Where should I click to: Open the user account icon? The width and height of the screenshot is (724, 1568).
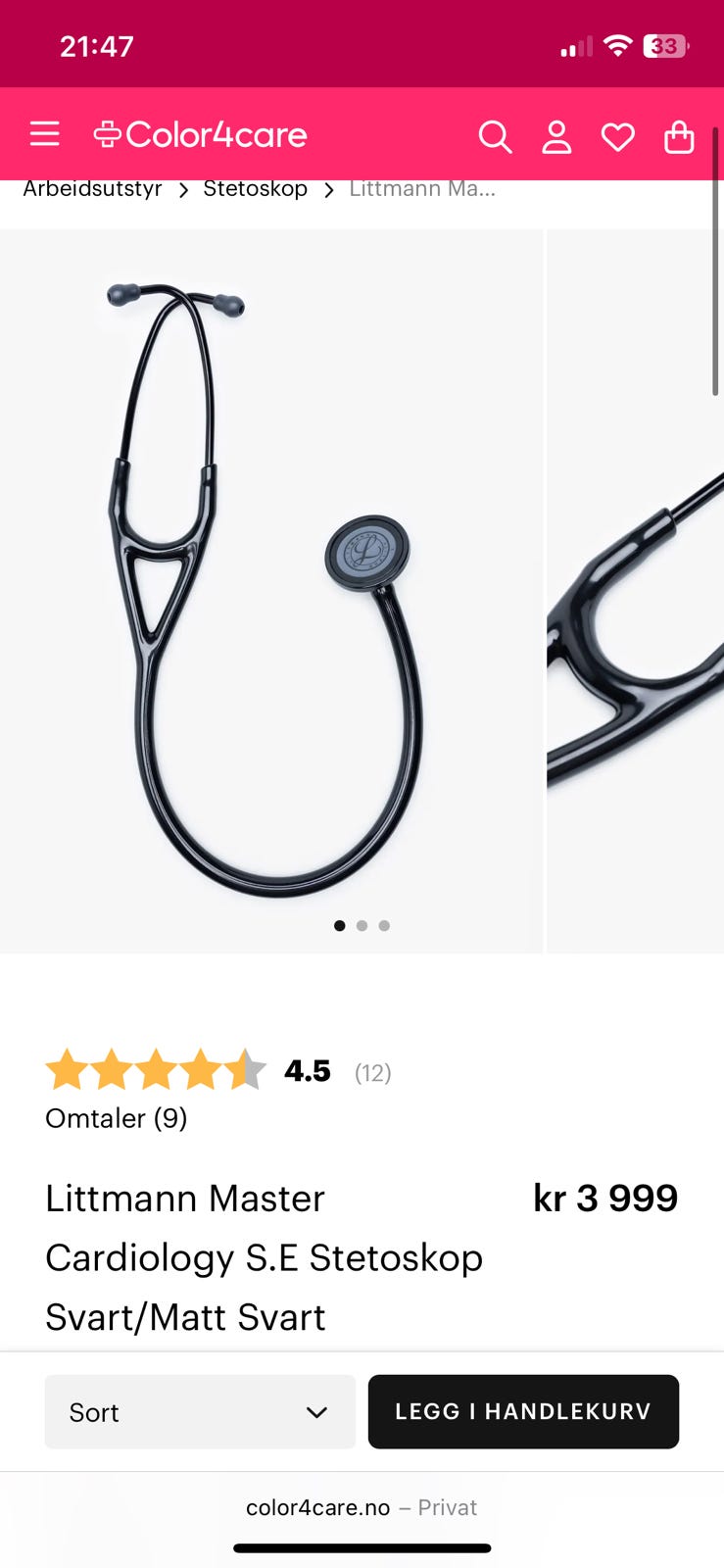pos(556,137)
